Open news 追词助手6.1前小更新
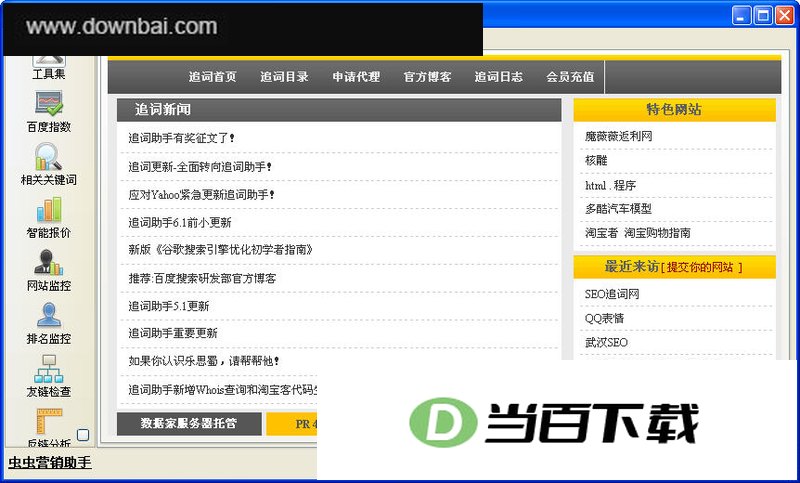The width and height of the screenshot is (800, 483). pos(180,223)
